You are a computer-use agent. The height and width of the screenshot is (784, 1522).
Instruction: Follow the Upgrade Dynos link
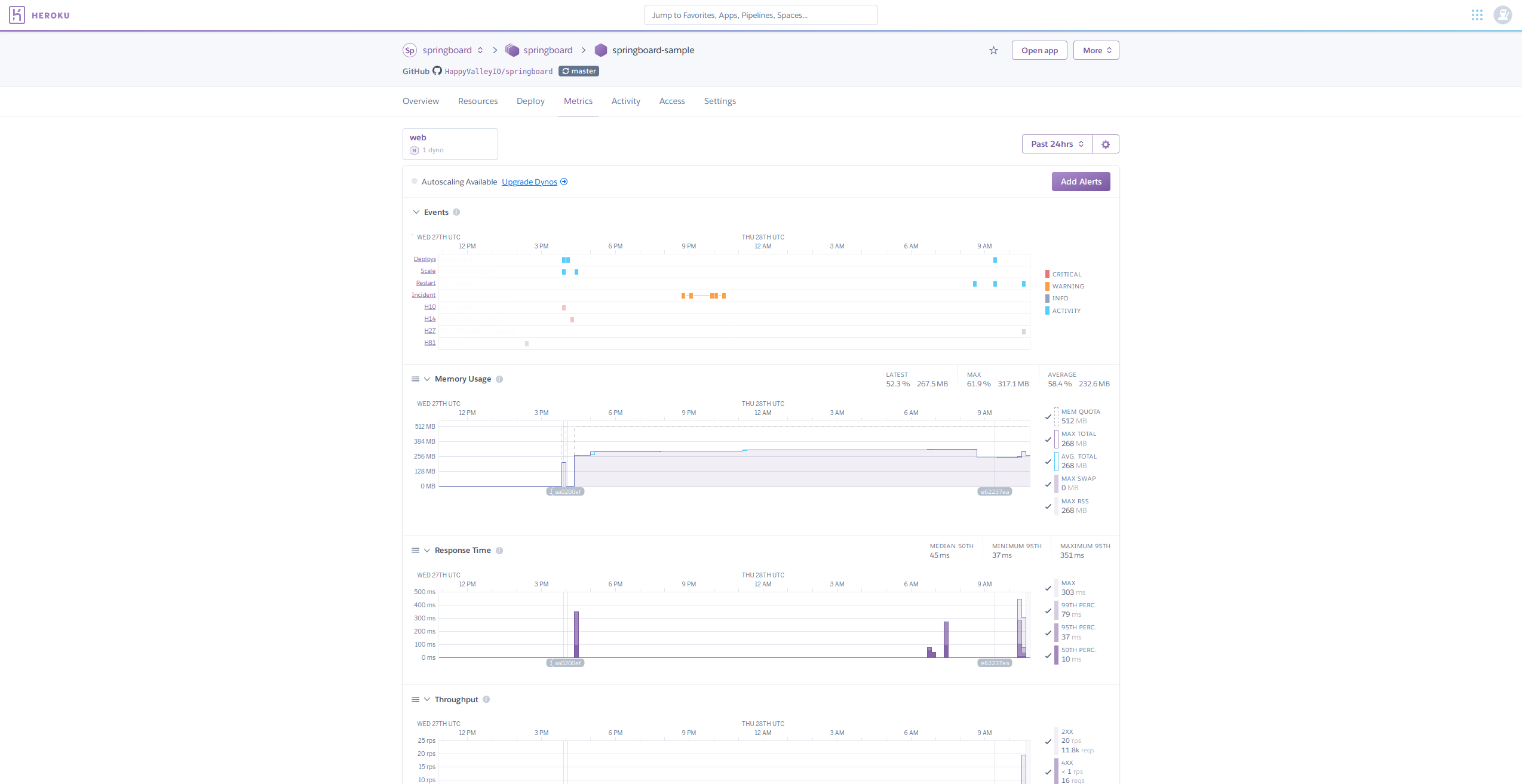point(529,182)
